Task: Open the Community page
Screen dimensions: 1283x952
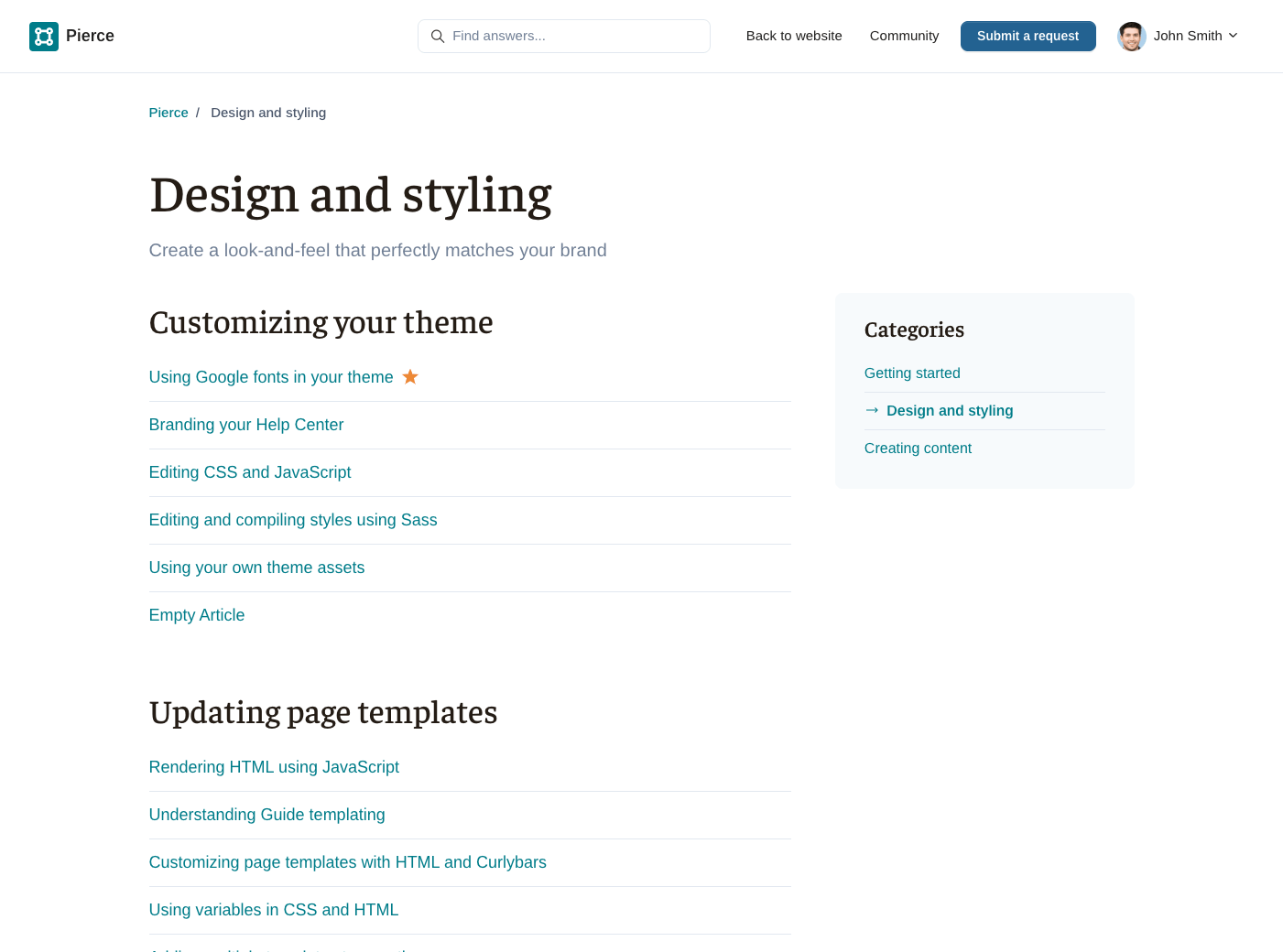Action: click(904, 36)
